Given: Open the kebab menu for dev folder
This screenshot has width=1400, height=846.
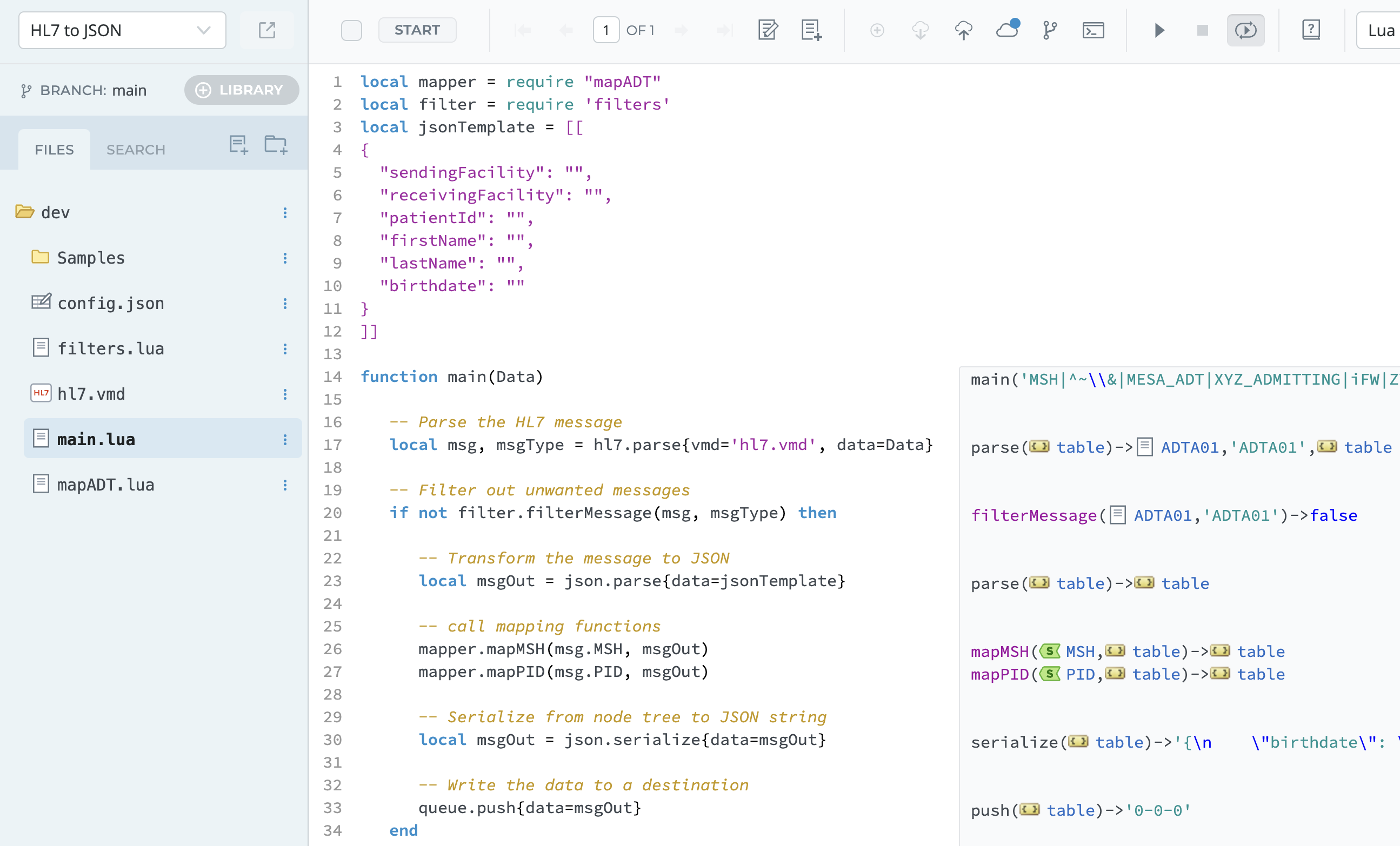Looking at the screenshot, I should [285, 213].
